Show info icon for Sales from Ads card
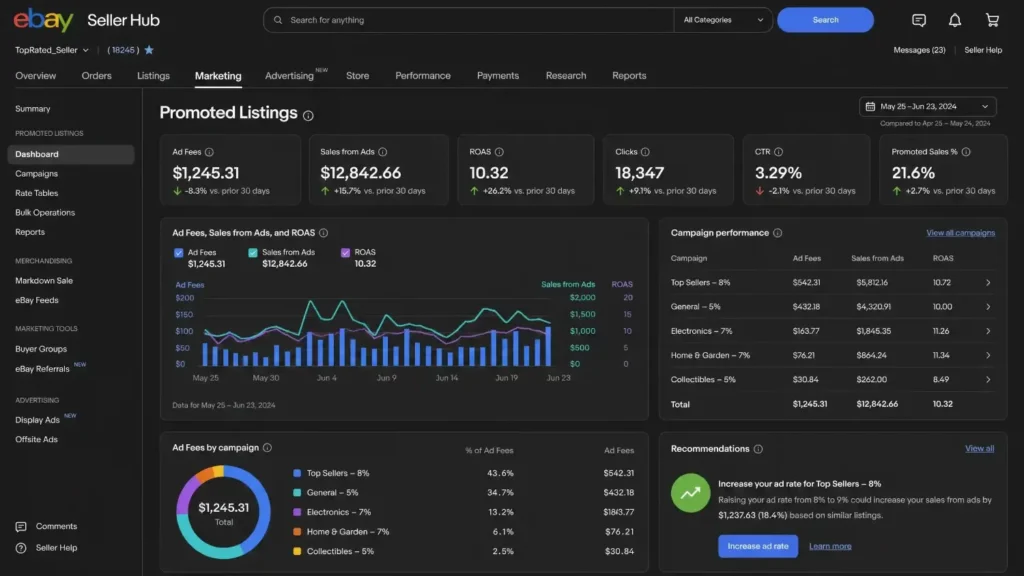Image resolution: width=1024 pixels, height=576 pixels. point(383,152)
